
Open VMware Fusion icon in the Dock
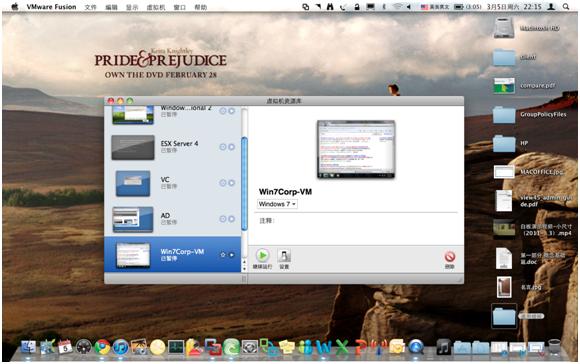tap(213, 347)
